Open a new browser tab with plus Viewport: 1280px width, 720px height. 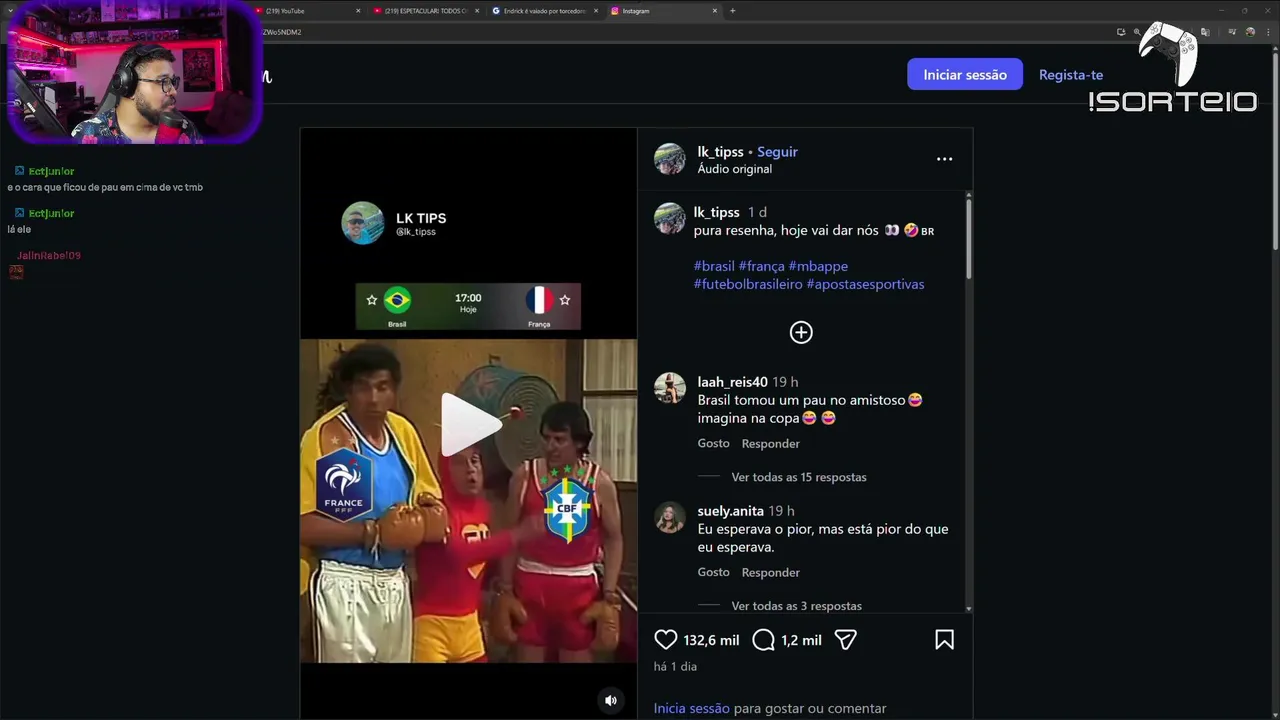tap(733, 11)
